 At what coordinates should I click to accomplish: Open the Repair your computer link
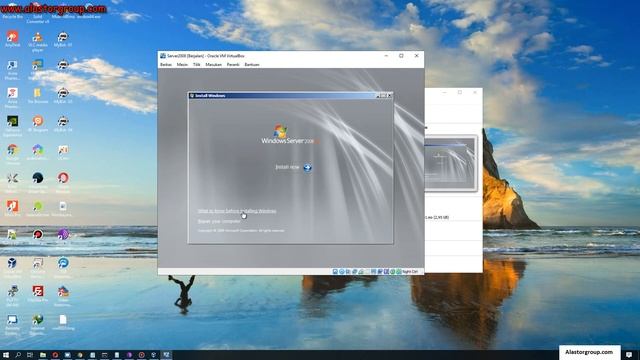[219, 221]
